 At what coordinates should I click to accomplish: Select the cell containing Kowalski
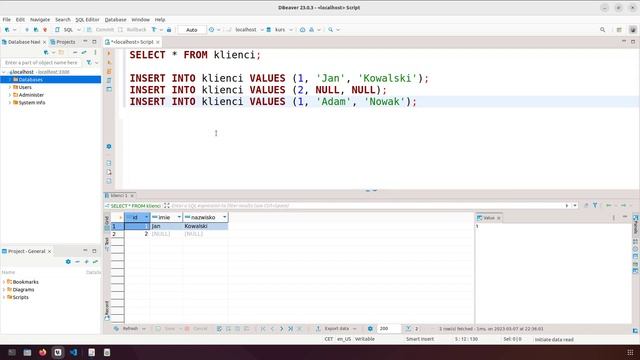point(205,226)
